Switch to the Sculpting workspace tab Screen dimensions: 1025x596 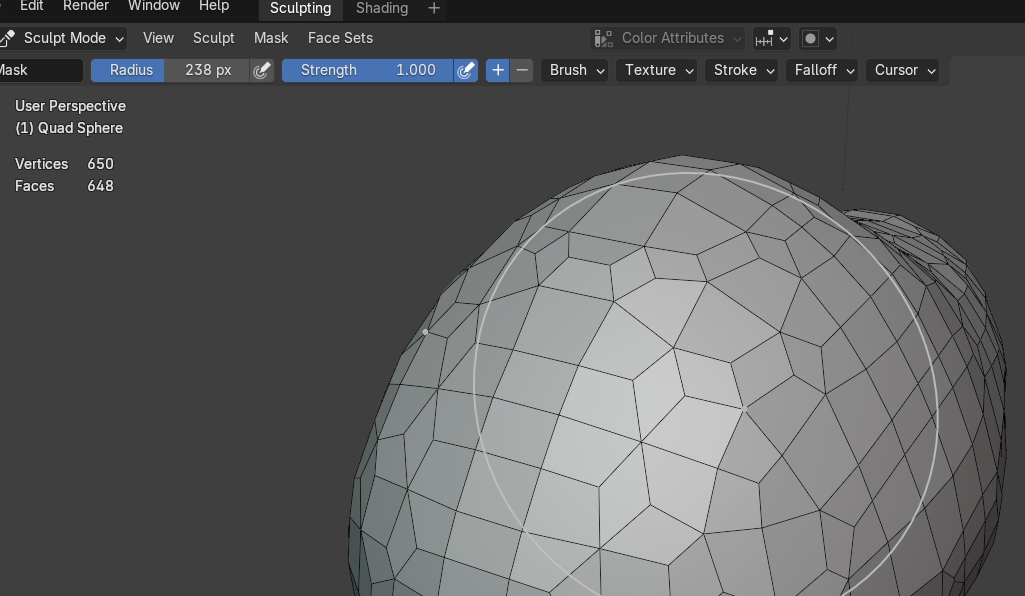click(x=300, y=8)
